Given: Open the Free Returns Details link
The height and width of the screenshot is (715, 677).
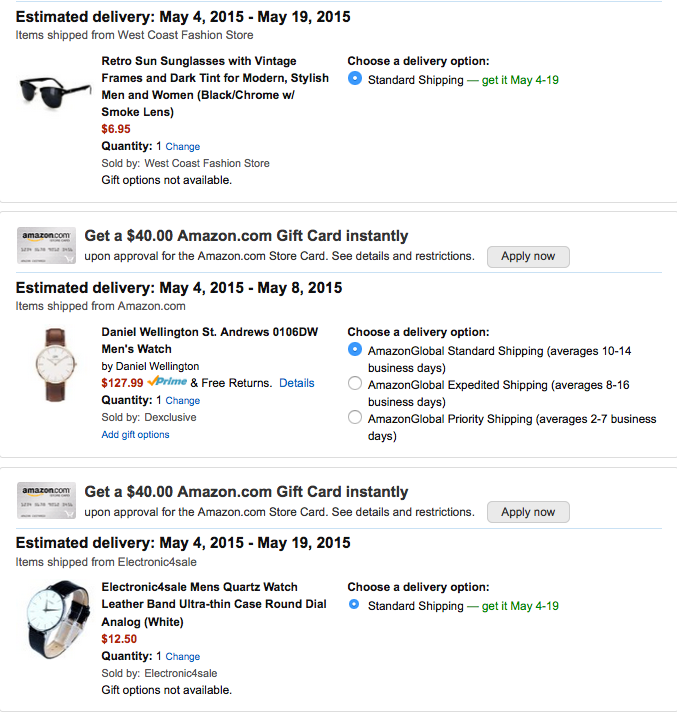Looking at the screenshot, I should point(296,383).
